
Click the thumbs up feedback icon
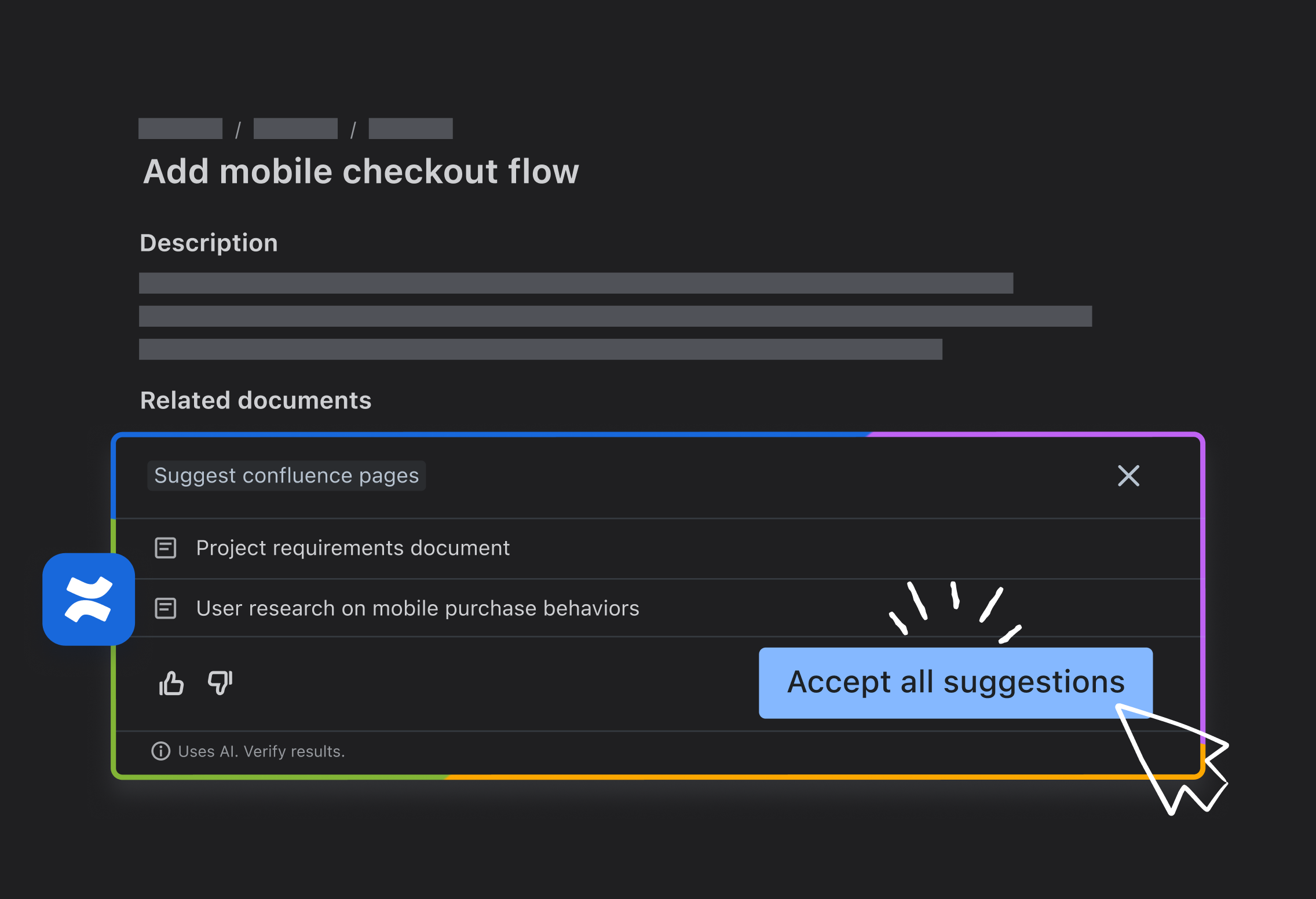click(x=171, y=684)
